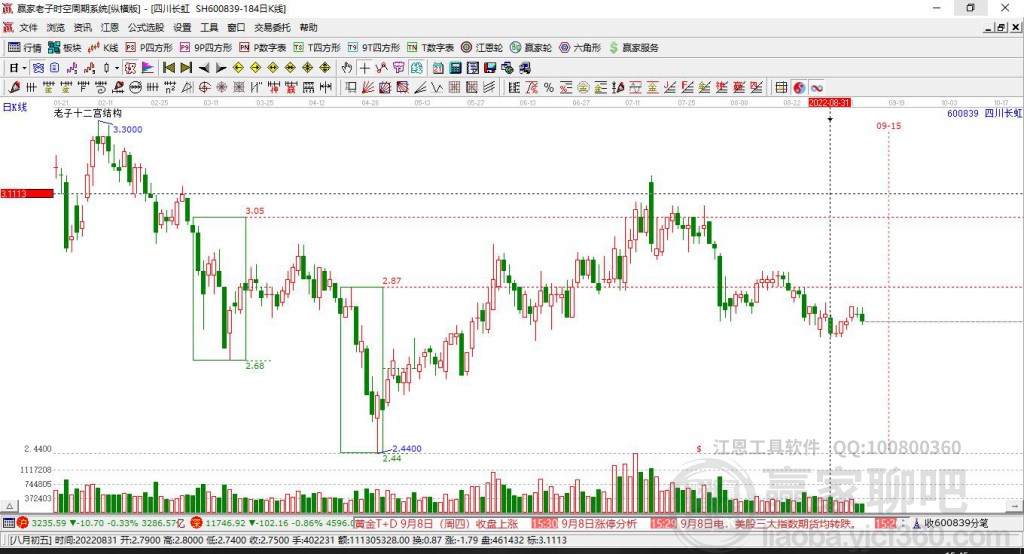
Task: Open the 江恩轮 Gann wheel
Action: click(x=482, y=48)
